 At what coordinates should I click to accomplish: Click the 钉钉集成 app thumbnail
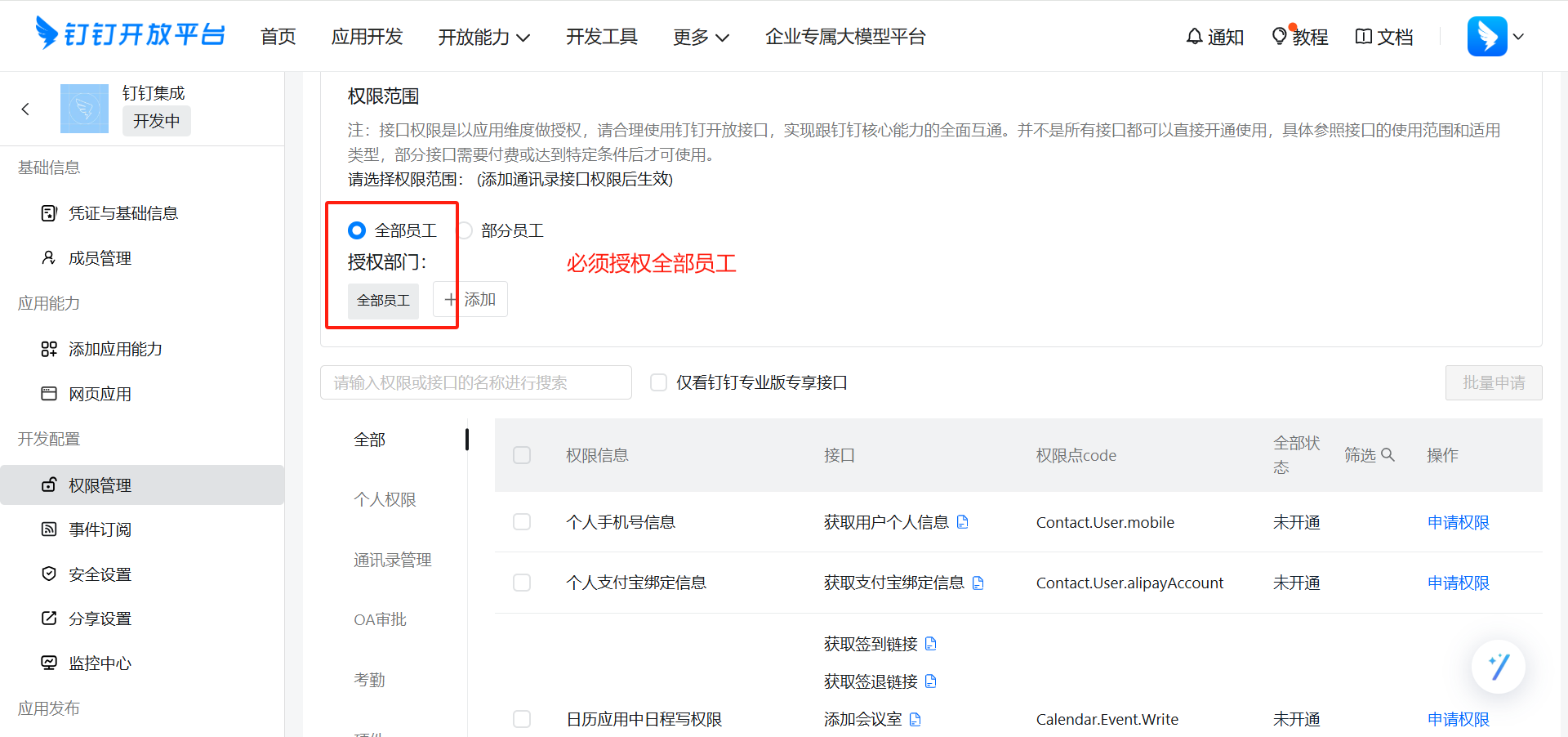click(x=84, y=109)
